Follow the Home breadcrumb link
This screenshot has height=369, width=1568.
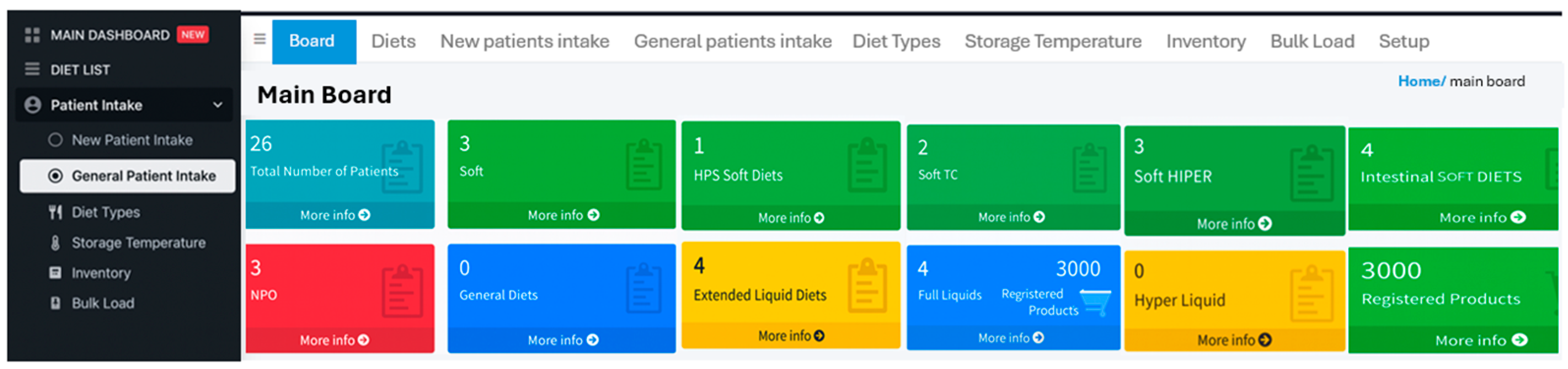click(1420, 82)
